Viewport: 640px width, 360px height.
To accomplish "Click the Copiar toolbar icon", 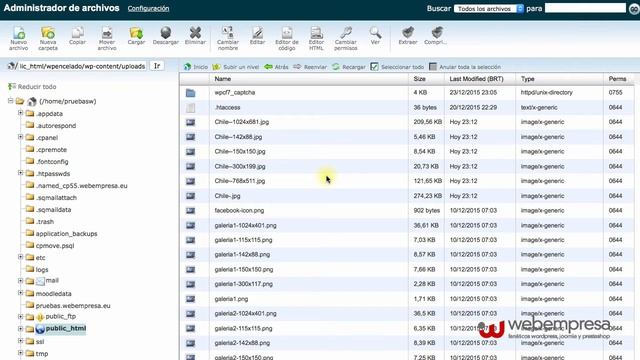I will 77,36.
